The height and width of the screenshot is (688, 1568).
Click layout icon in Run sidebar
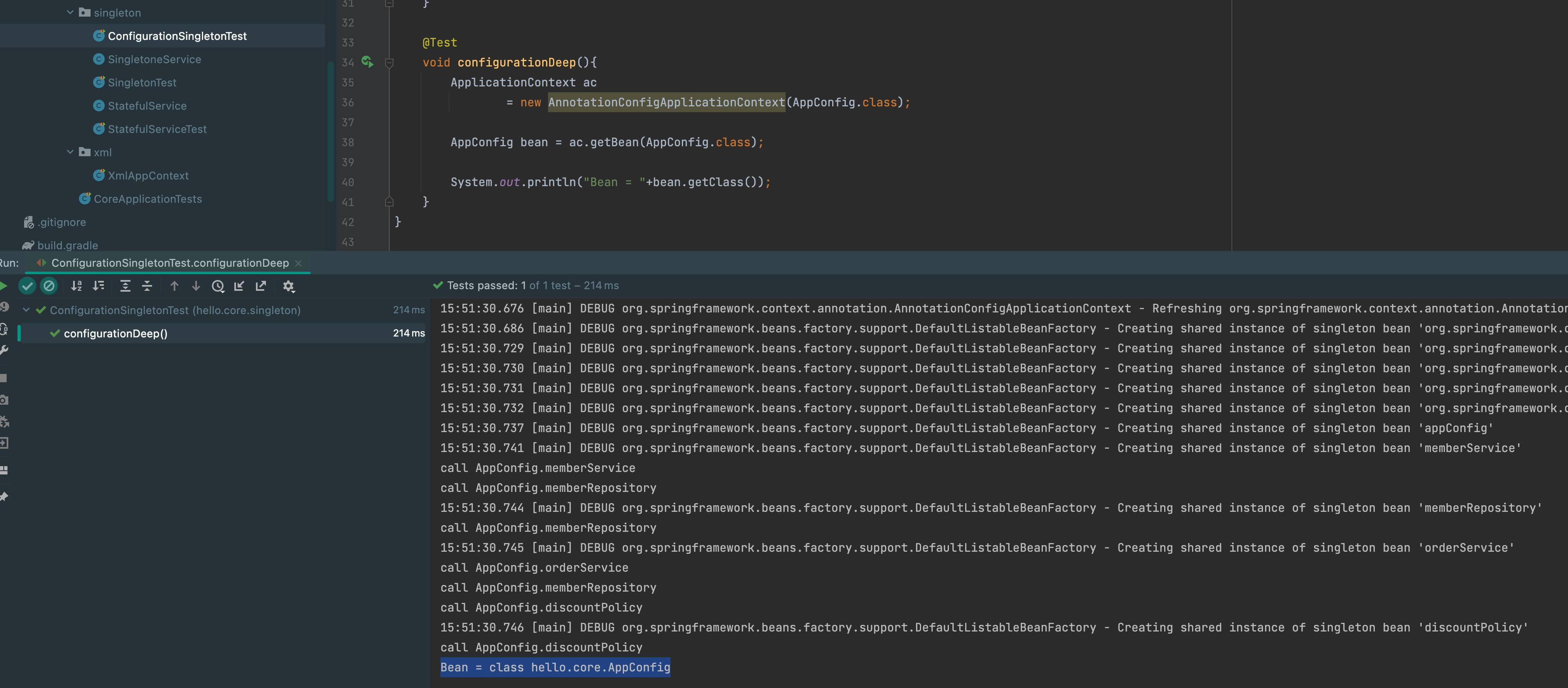tap(4, 470)
